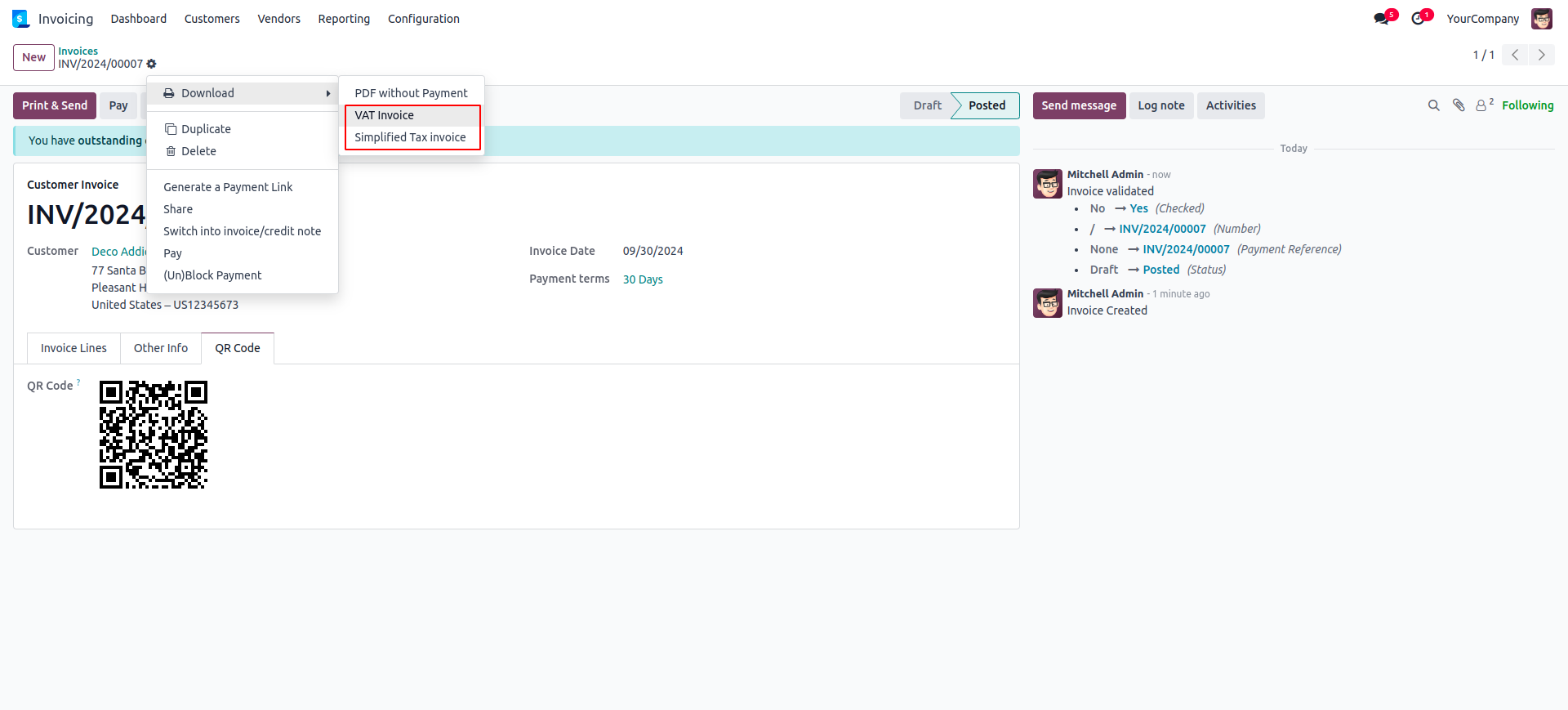Click the Invoicing app name

tap(65, 19)
